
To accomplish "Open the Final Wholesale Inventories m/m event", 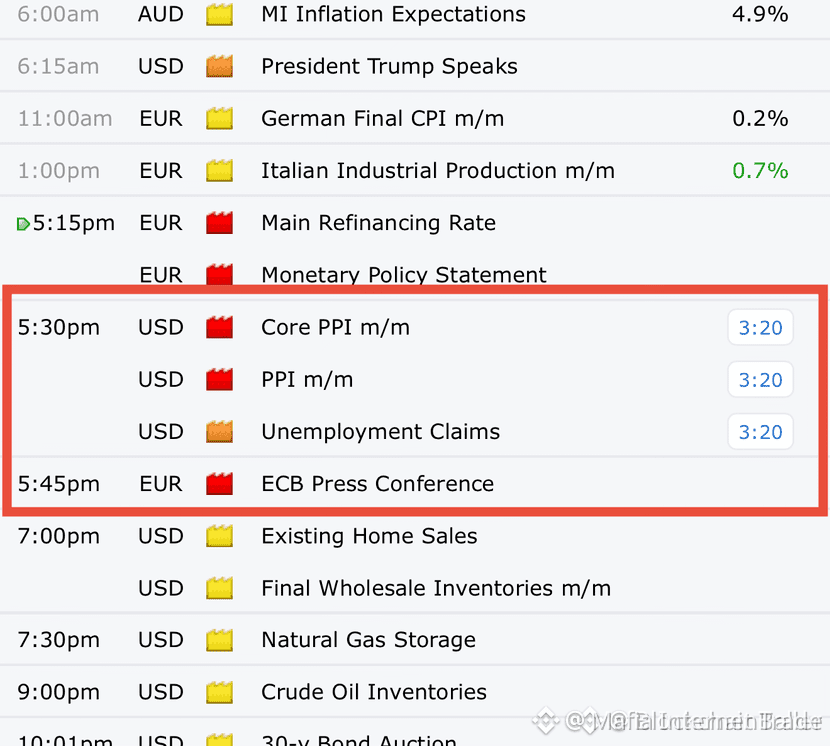I will (x=436, y=588).
